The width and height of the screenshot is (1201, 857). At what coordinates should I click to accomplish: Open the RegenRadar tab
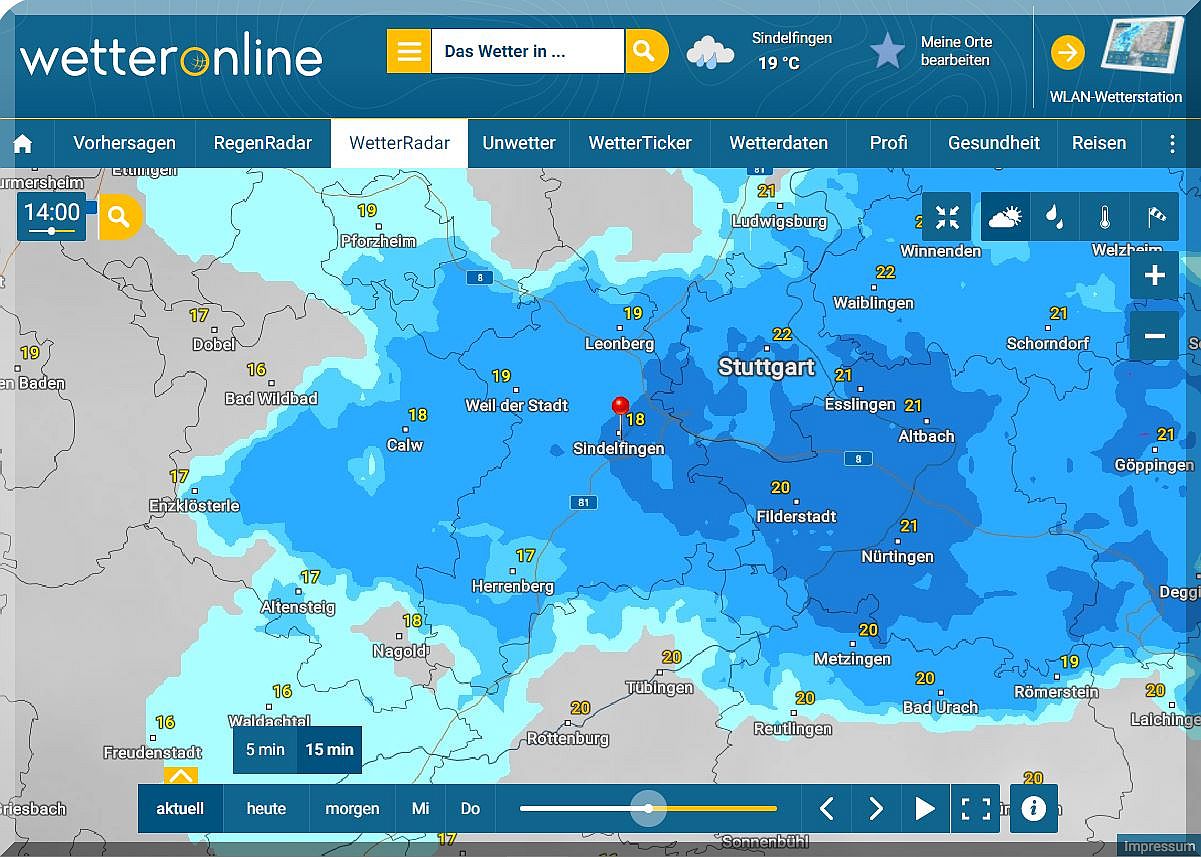[262, 144]
